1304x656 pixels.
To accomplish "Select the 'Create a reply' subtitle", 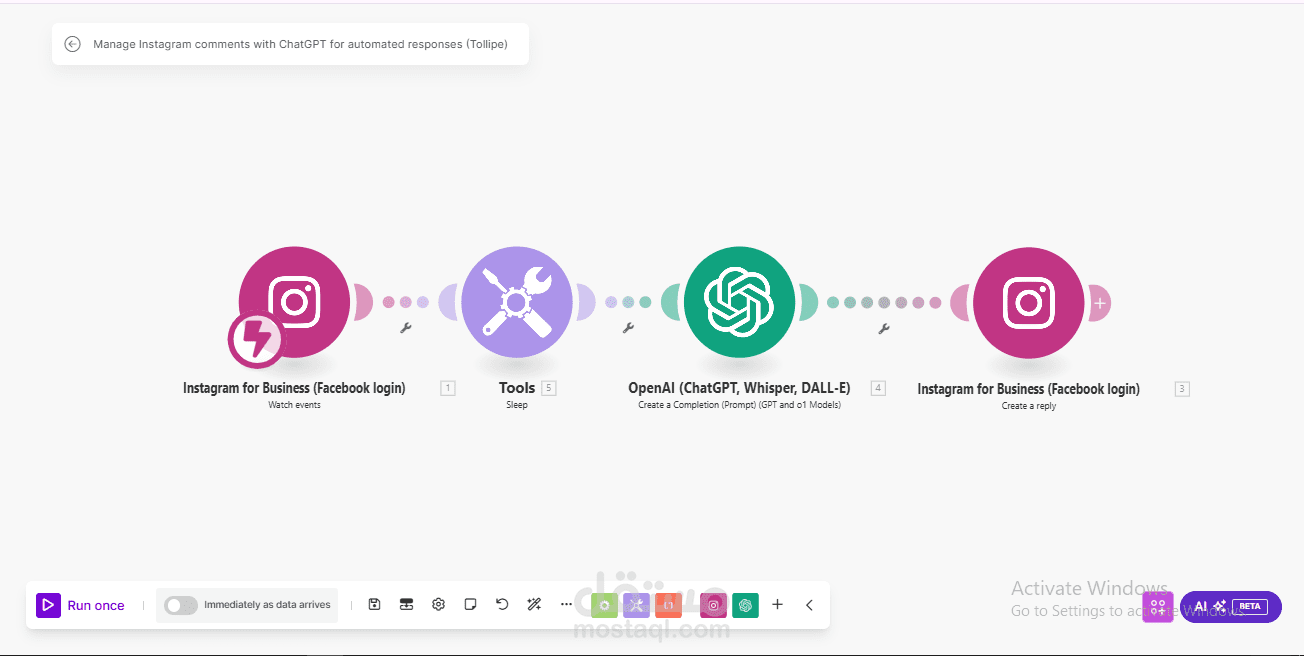I will click(1029, 406).
